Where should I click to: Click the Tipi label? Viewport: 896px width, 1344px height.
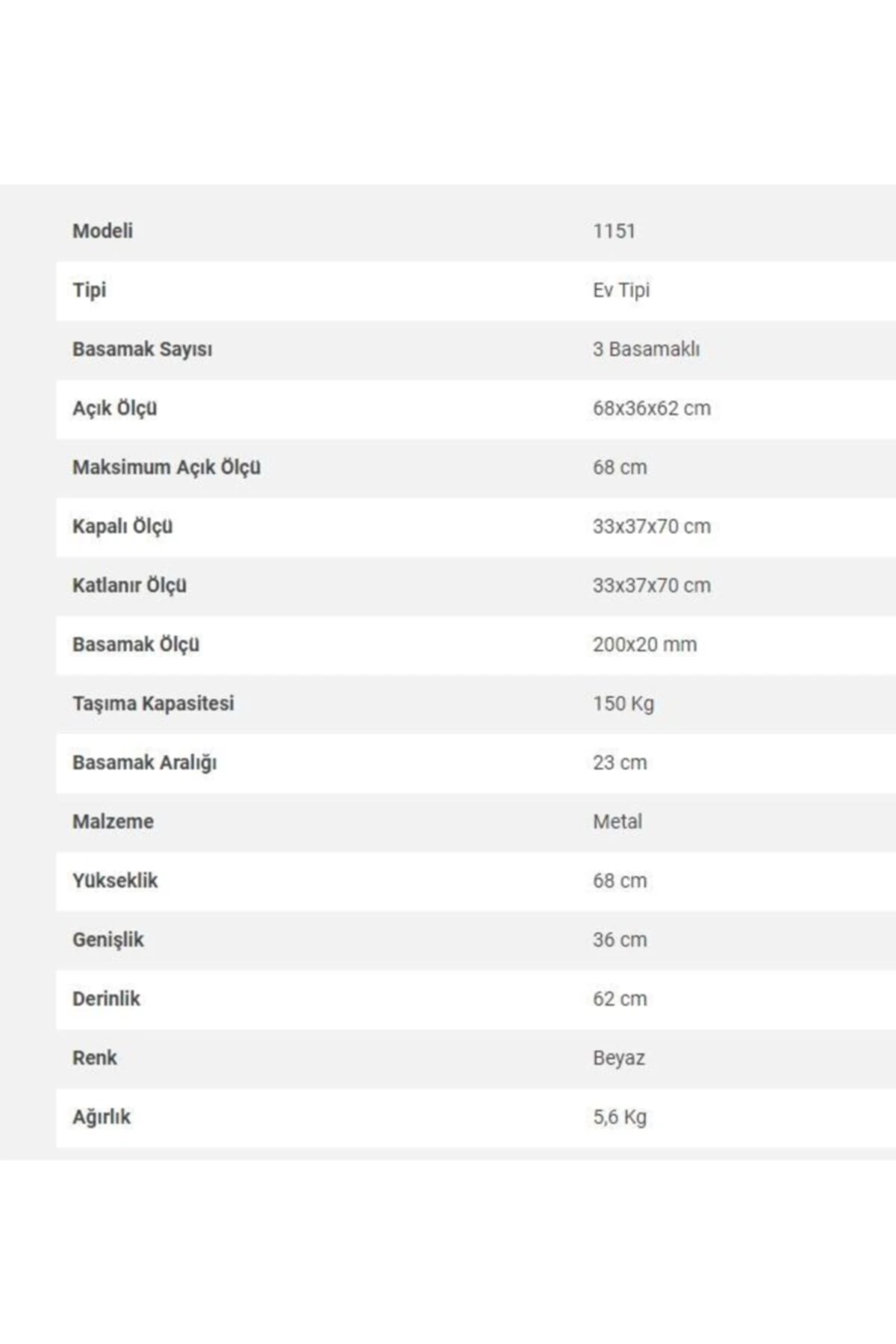tap(89, 290)
